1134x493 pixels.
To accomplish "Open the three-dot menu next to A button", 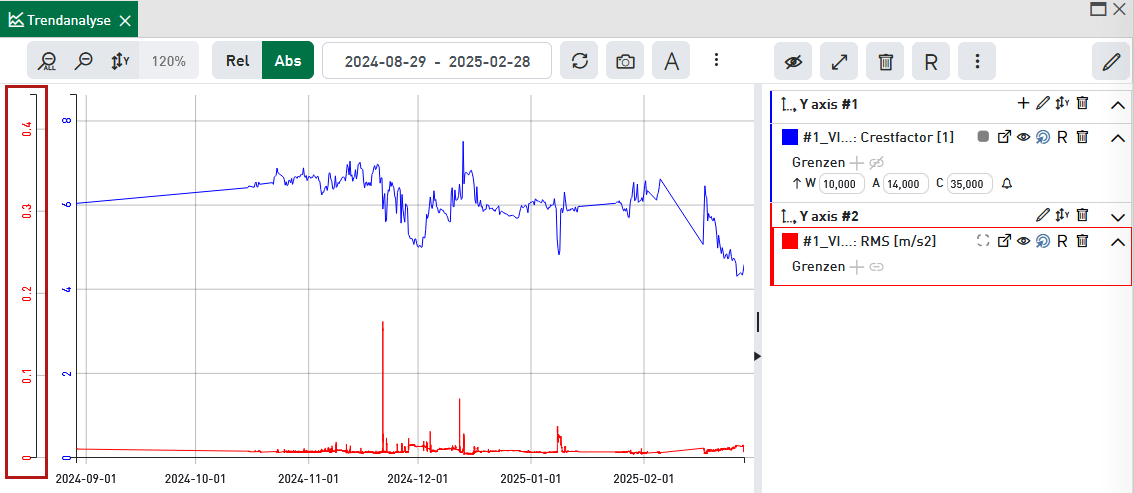I will (715, 60).
